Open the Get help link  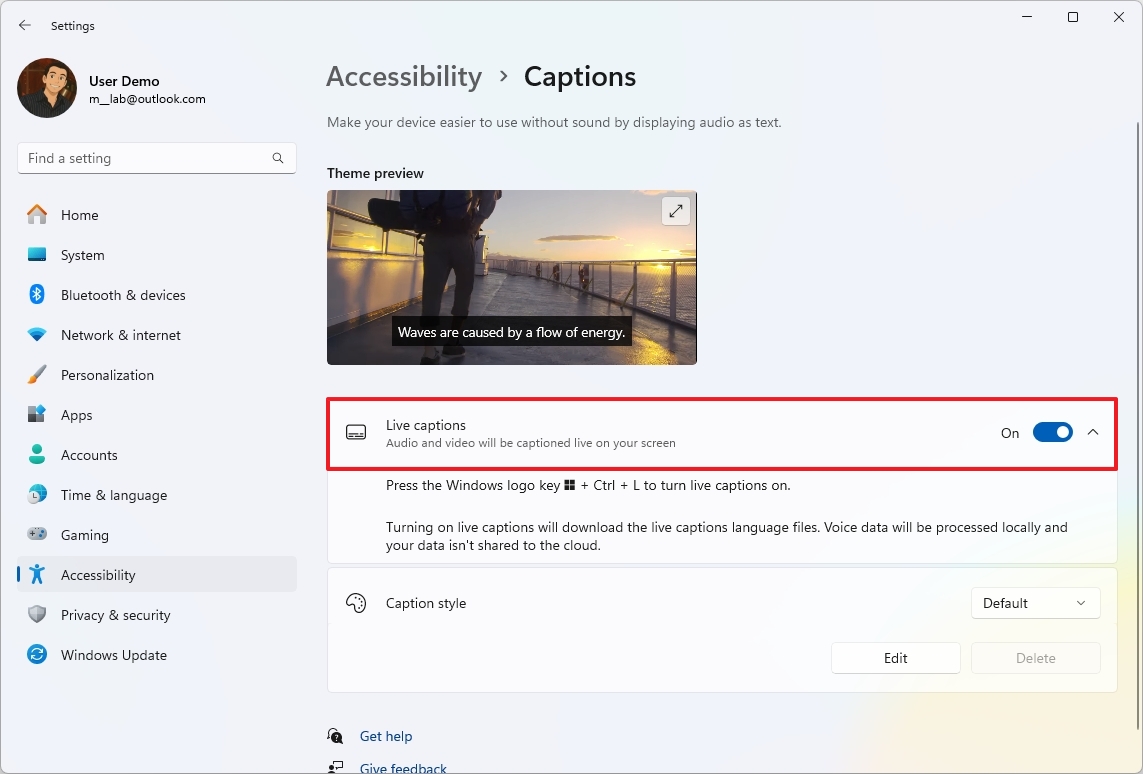(386, 736)
